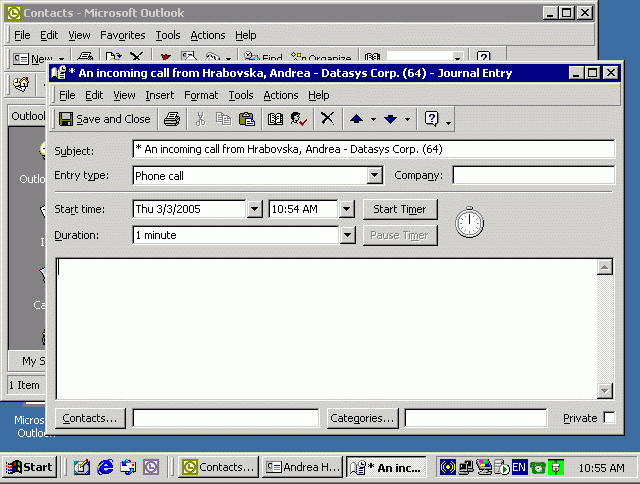Click yellow speaker icon in system tray

447,467
